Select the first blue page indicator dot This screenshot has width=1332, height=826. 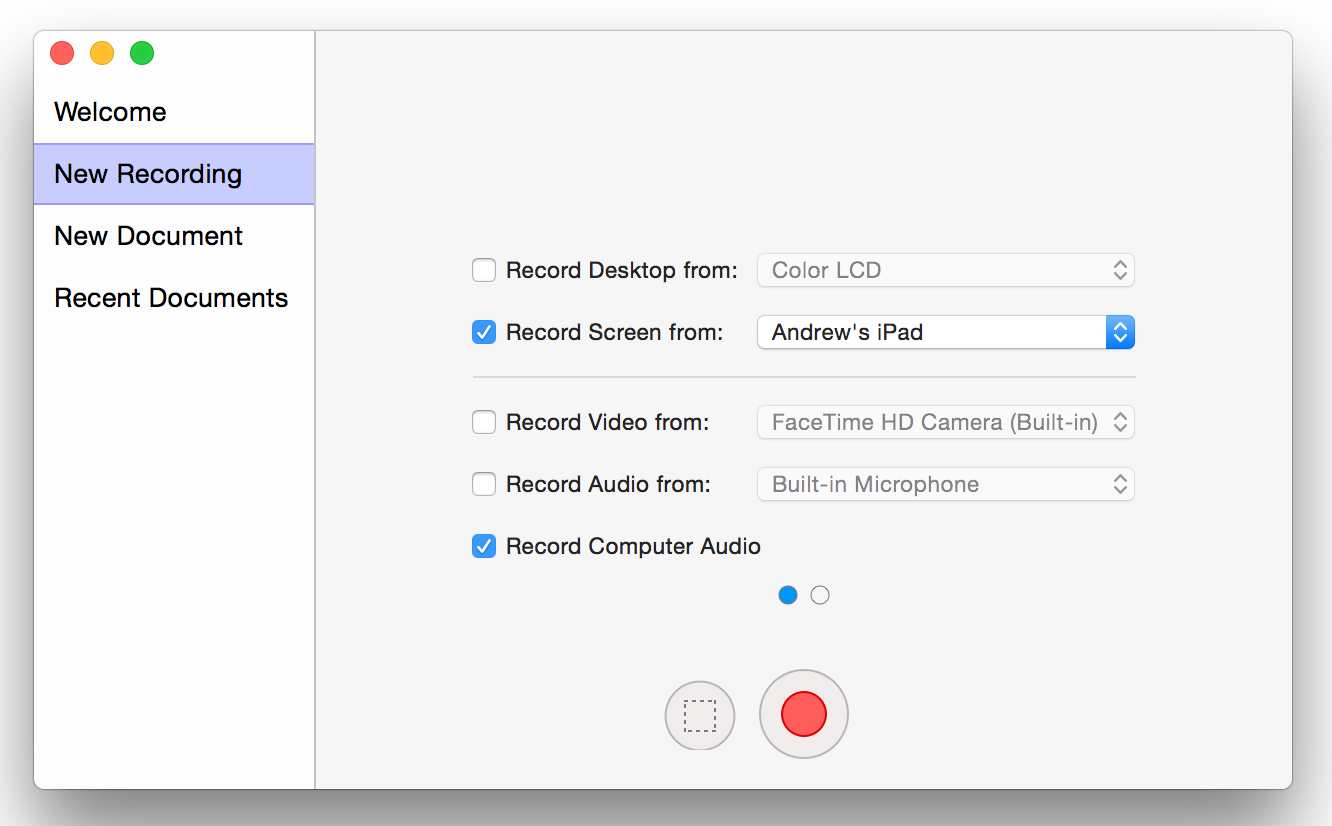click(788, 595)
